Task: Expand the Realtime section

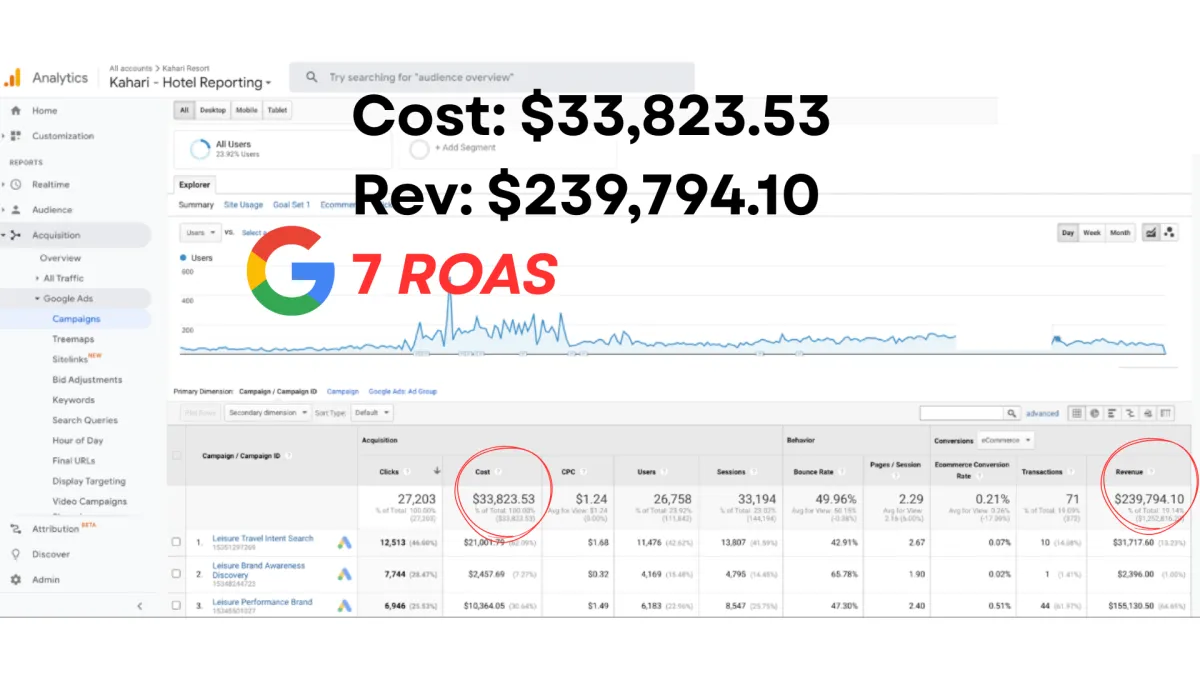Action: 4,185
